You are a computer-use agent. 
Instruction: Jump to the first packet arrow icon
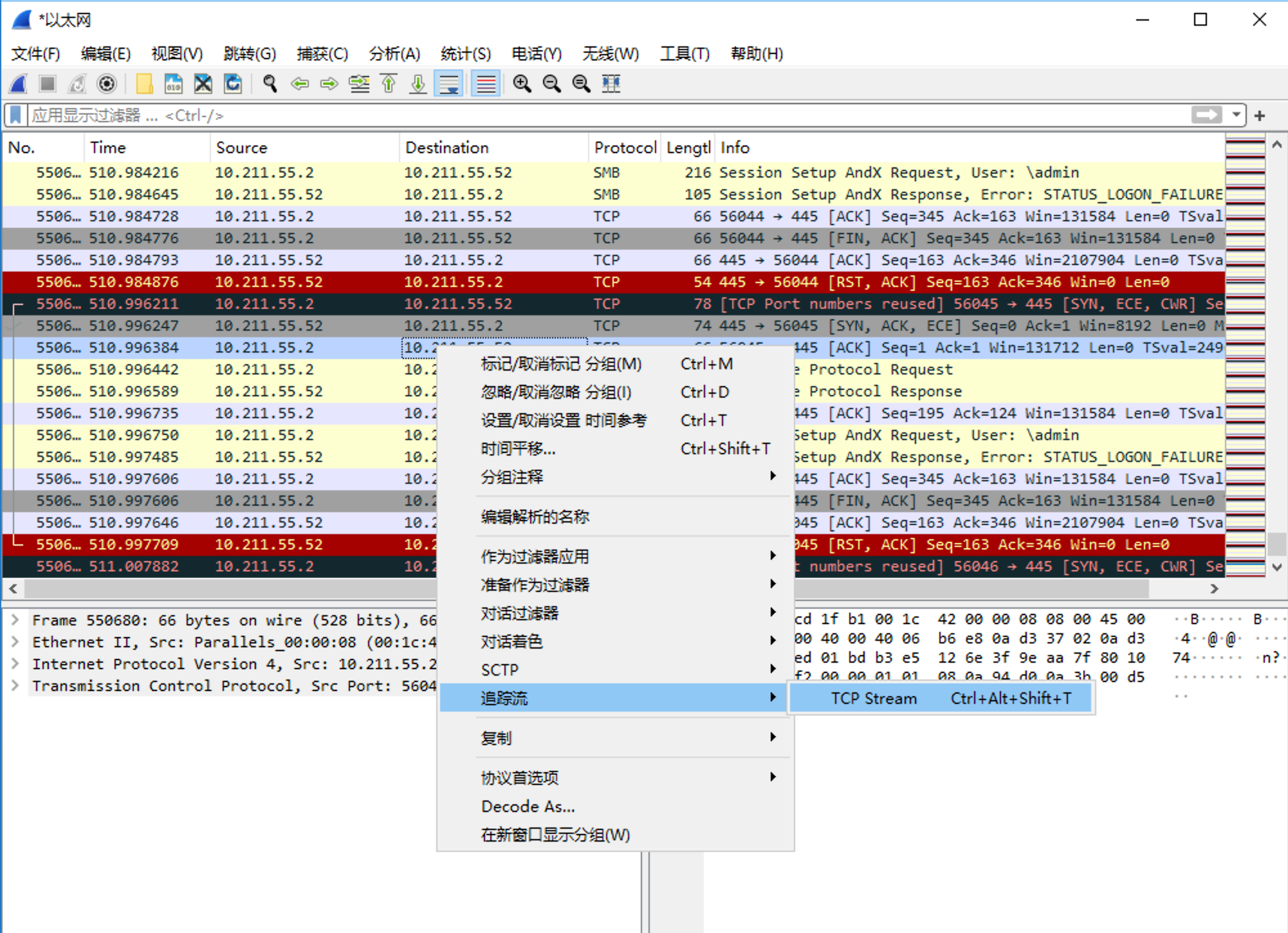tap(389, 84)
